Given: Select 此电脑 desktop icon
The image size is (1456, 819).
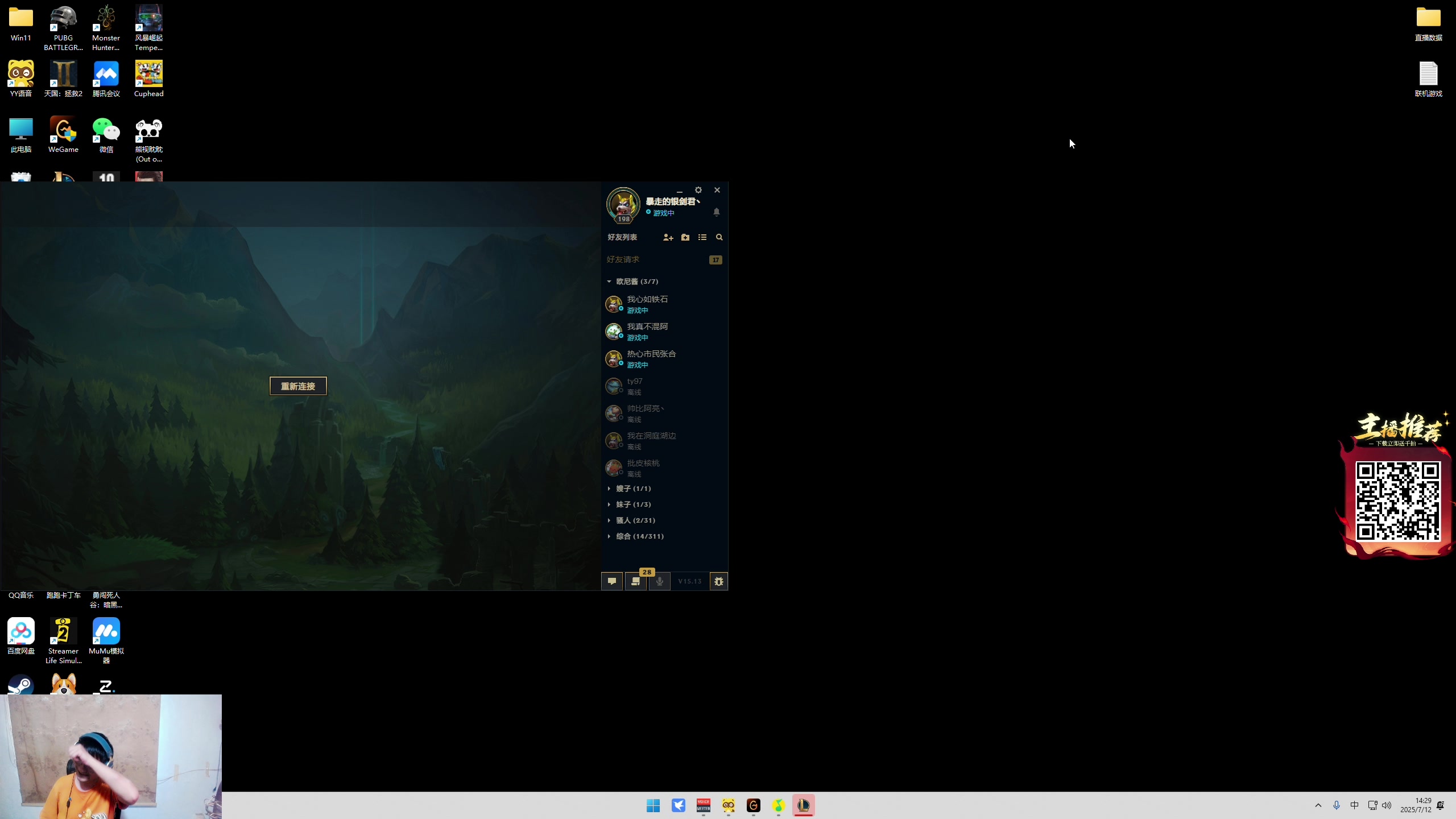Looking at the screenshot, I should tap(21, 135).
